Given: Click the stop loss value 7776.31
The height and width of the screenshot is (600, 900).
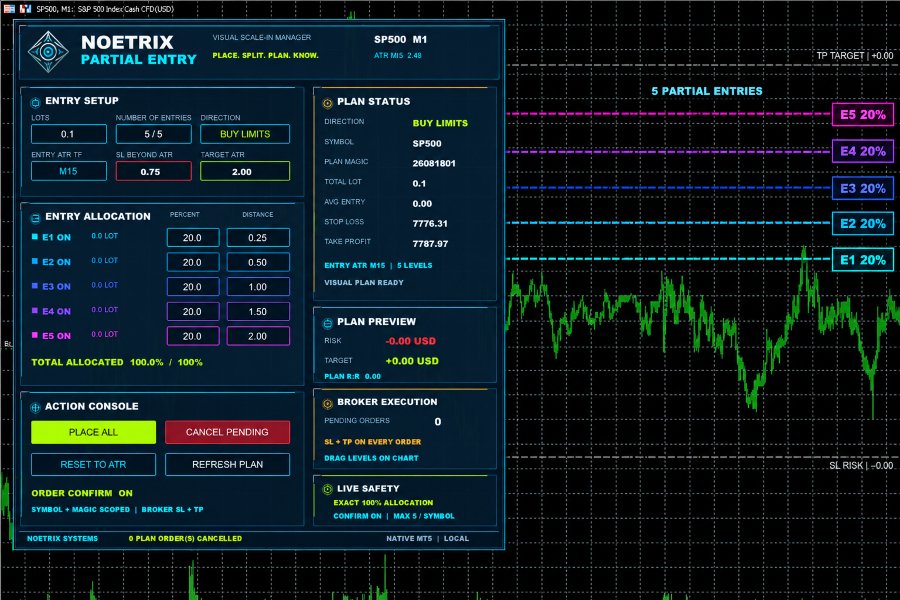Looking at the screenshot, I should (430, 223).
